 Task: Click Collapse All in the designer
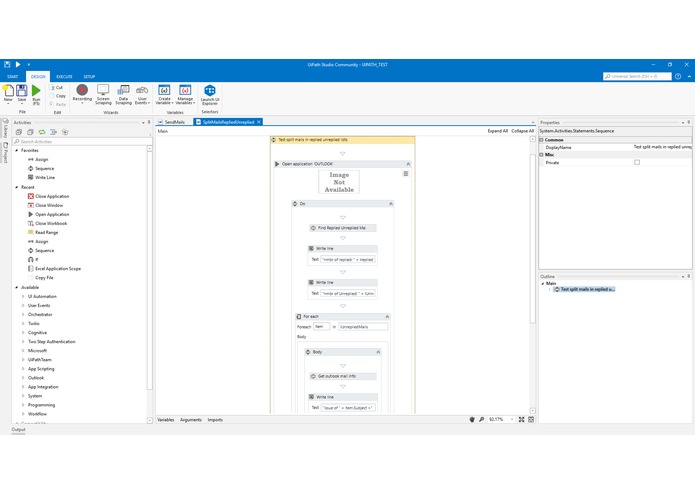coord(523,131)
